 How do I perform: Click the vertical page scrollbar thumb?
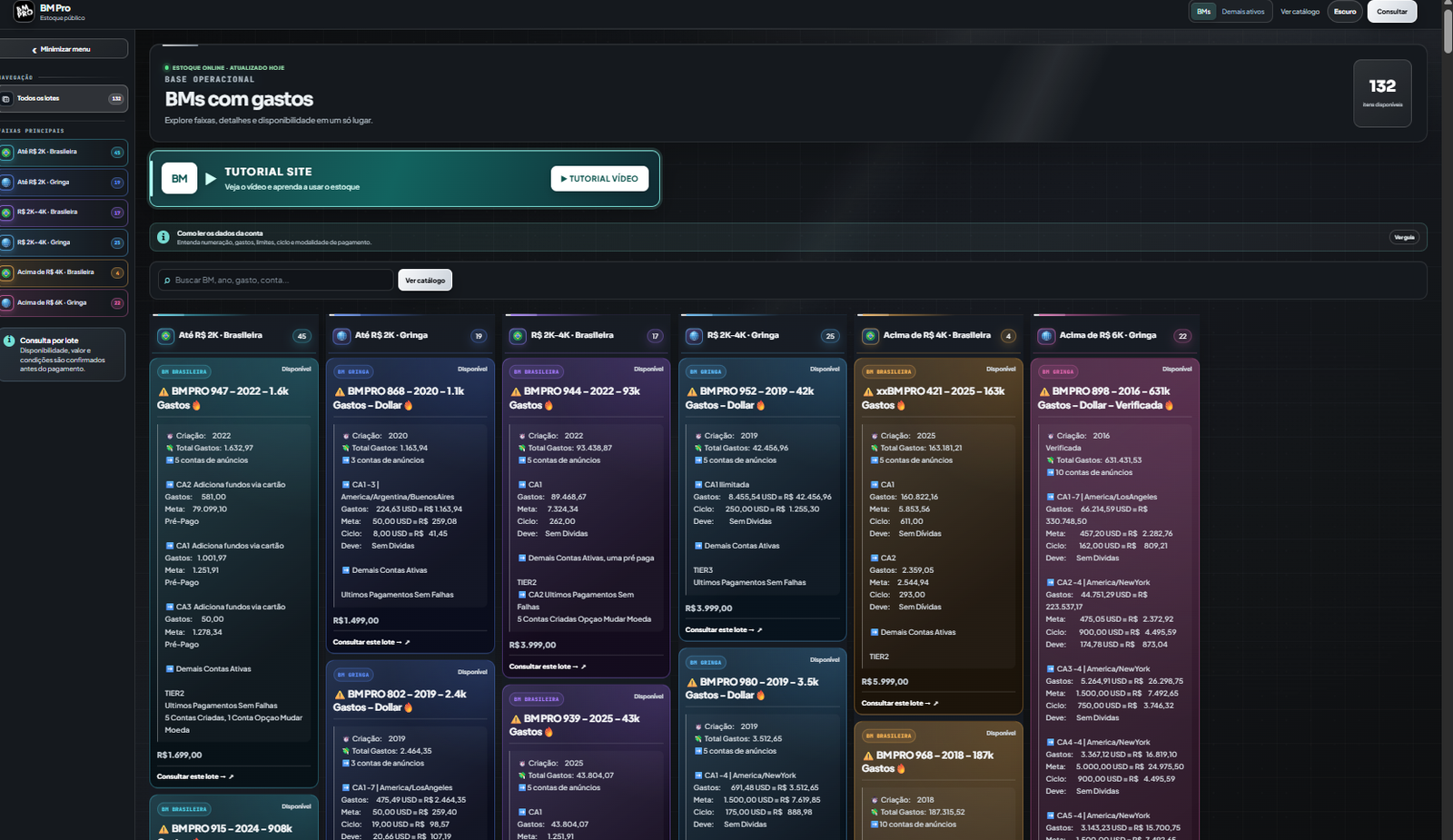(1448, 30)
